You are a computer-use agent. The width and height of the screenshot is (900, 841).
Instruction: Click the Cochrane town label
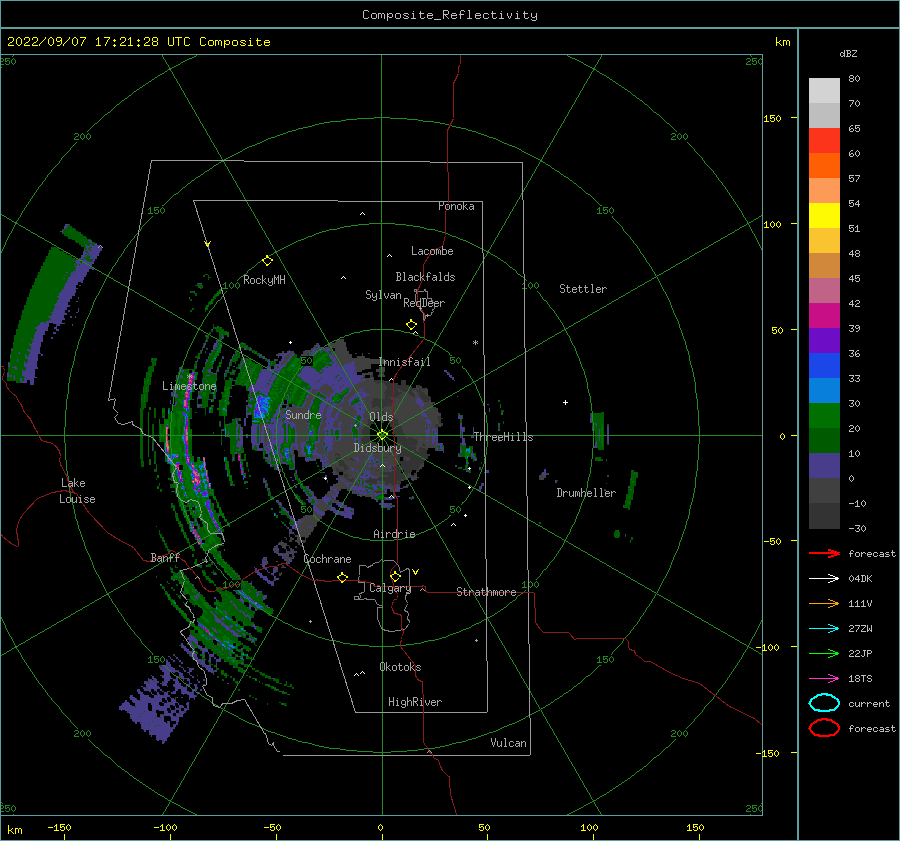point(327,559)
